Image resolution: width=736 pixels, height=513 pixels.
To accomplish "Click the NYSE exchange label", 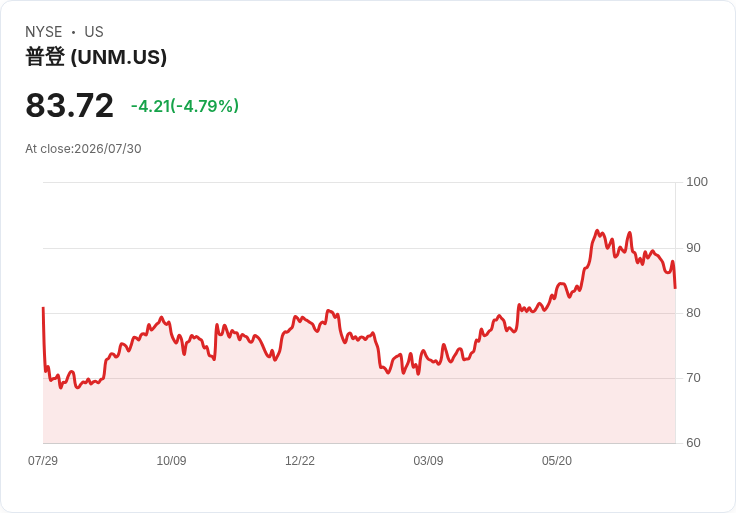I will 44,32.
